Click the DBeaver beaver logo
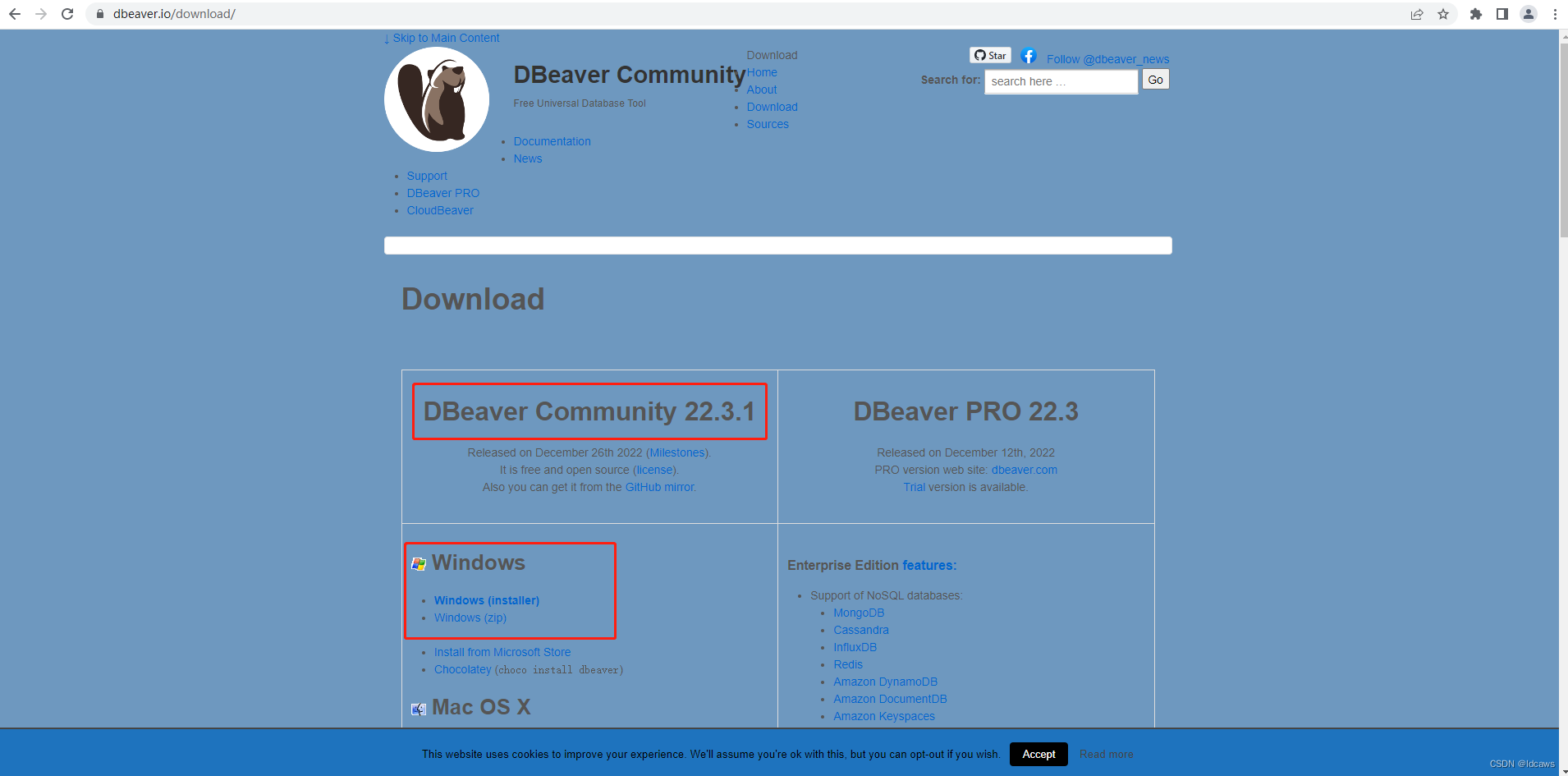 pos(437,99)
